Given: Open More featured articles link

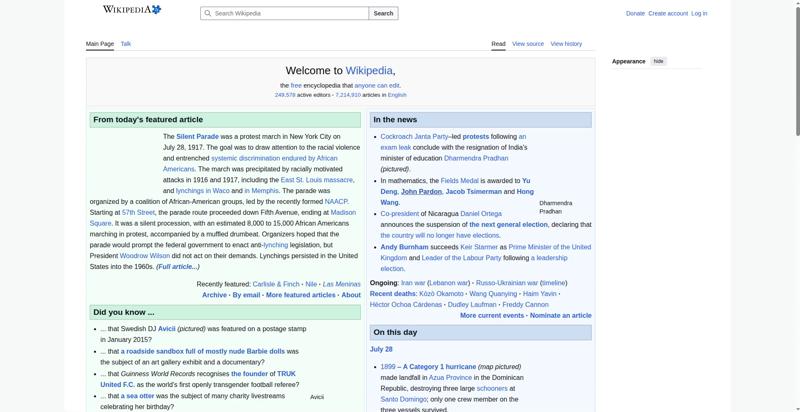Looking at the screenshot, I should point(301,295).
